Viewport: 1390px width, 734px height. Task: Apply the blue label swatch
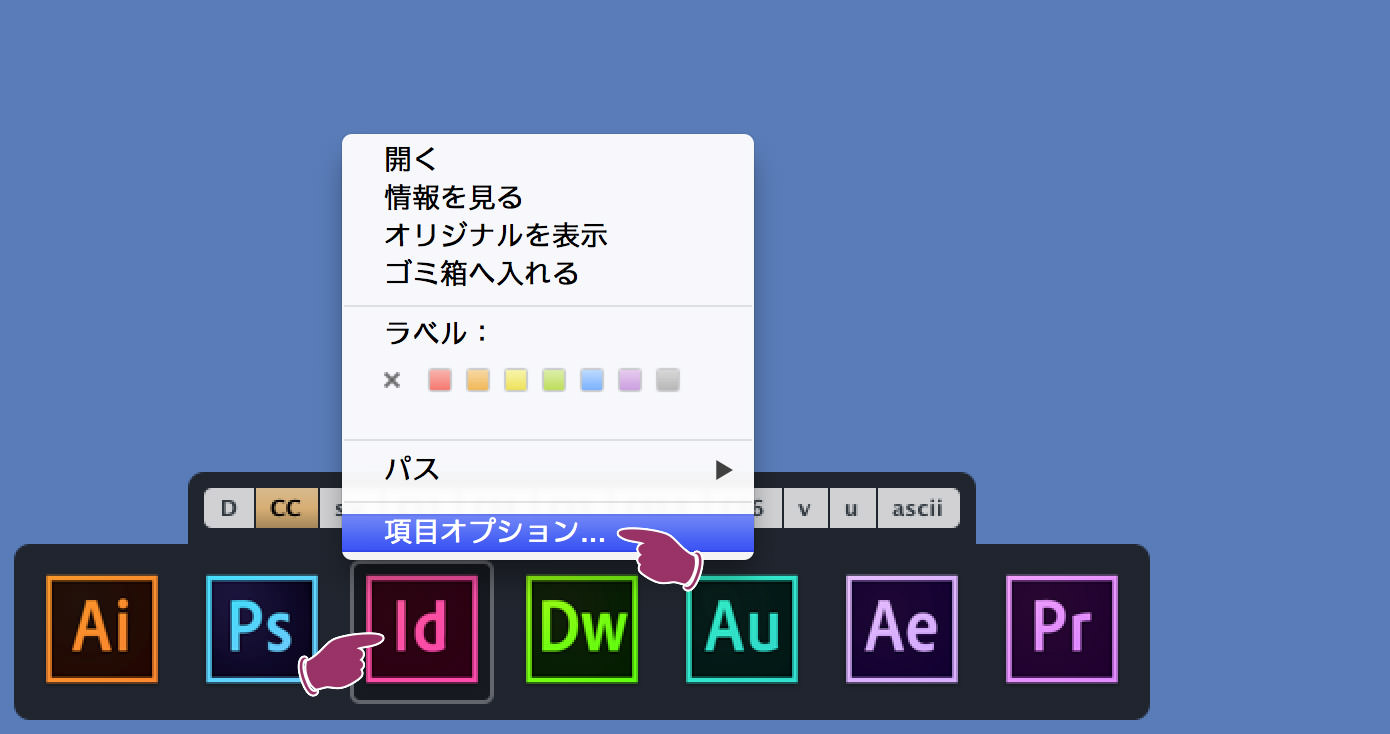click(x=592, y=380)
